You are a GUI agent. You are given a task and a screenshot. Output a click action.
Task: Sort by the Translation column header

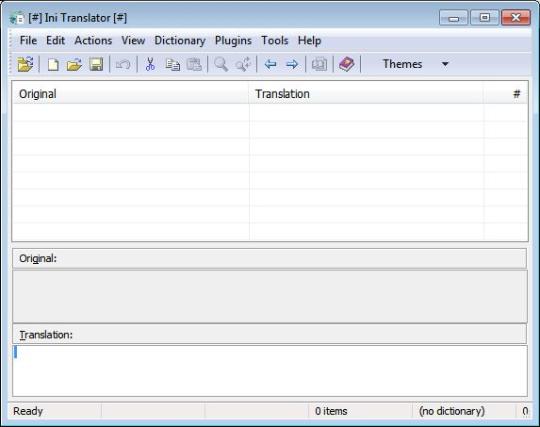366,94
